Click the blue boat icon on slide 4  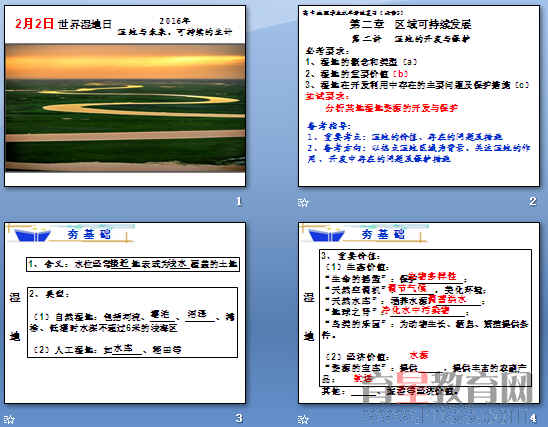click(x=326, y=235)
